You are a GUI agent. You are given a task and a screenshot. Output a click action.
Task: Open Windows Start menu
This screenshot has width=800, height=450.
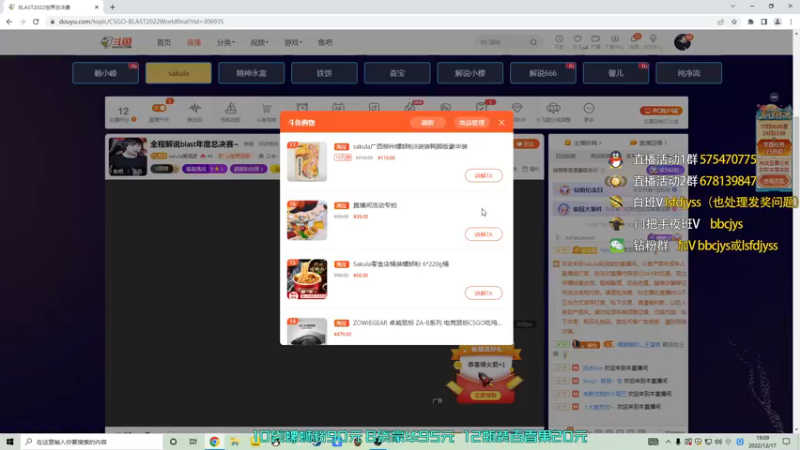point(10,441)
